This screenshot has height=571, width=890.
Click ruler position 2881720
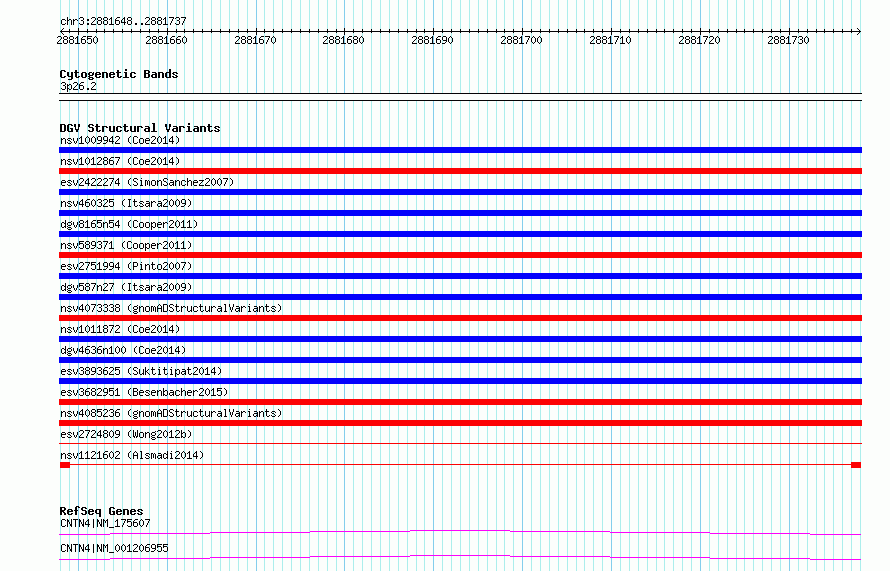pos(699,40)
